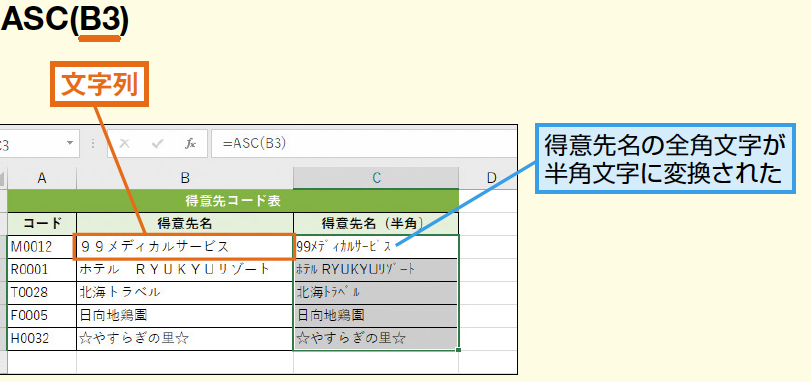
Task: Select column D header
Action: pyautogui.click(x=488, y=178)
